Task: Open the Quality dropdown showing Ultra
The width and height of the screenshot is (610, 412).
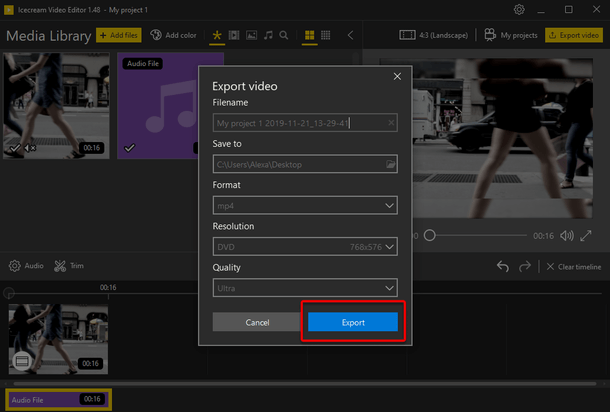Action: pos(305,288)
